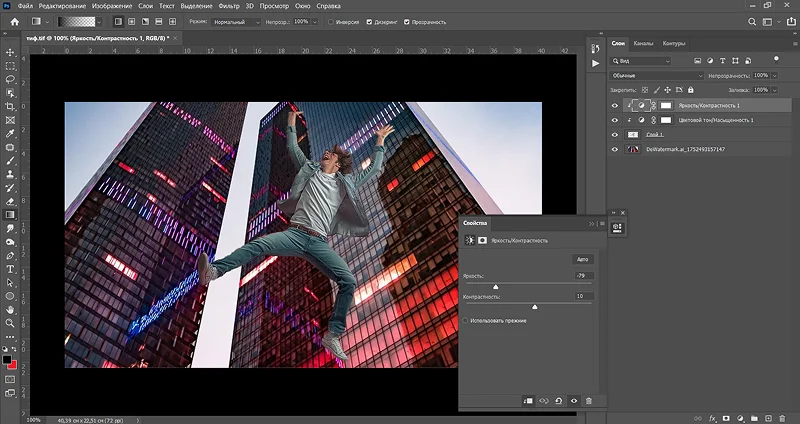800x424 pixels.
Task: Select the Clone Stamp tool
Action: tap(10, 174)
